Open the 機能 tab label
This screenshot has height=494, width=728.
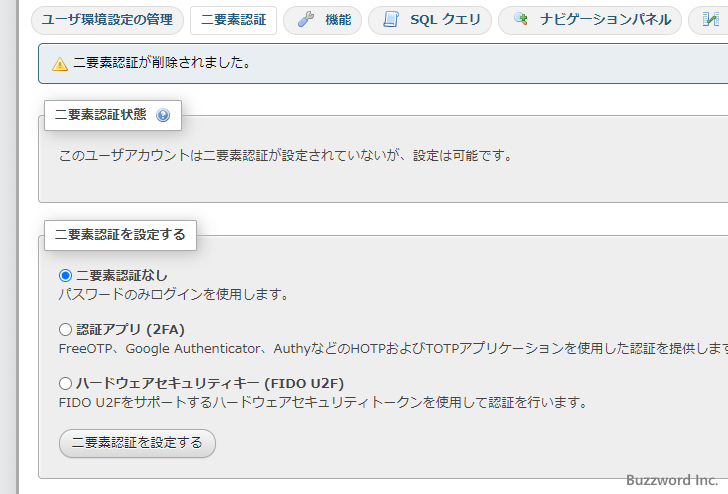[x=338, y=20]
